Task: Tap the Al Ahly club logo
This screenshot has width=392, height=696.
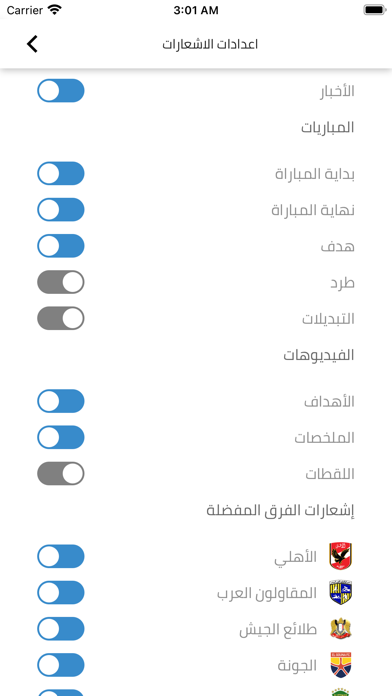Action: pos(341,556)
